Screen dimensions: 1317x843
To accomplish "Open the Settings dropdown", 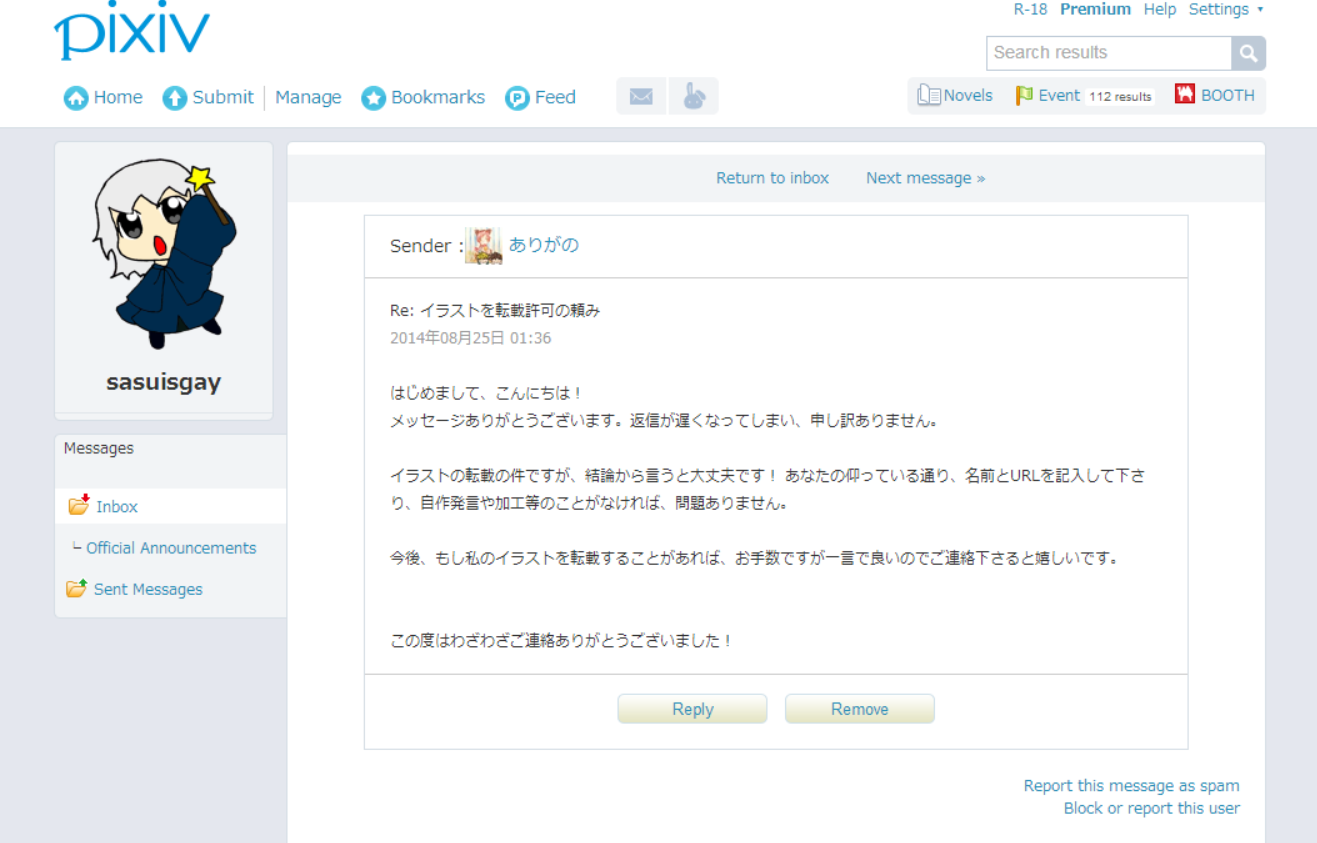I will click(x=1226, y=9).
